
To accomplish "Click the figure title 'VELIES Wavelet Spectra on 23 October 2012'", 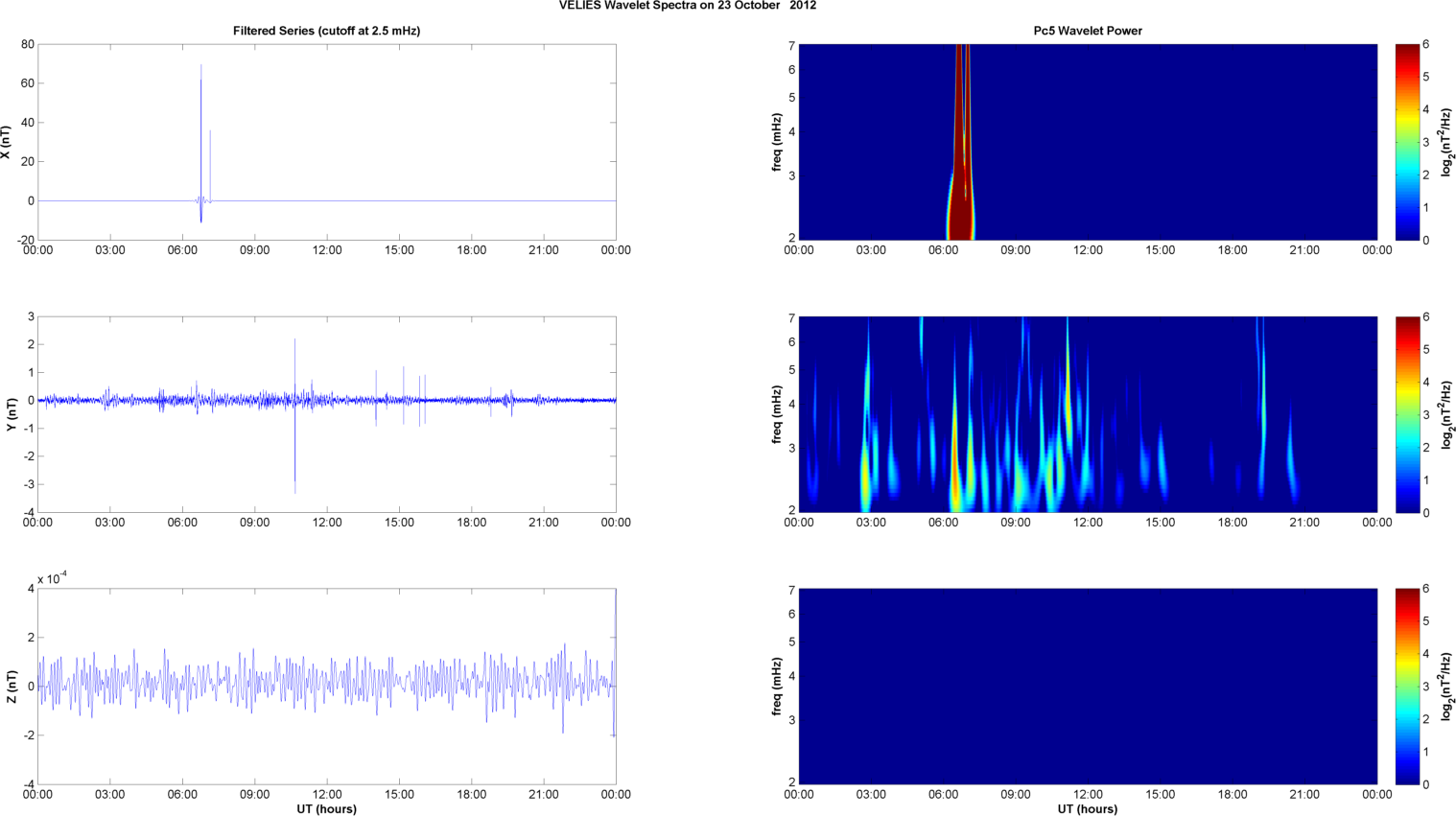I will [x=688, y=6].
